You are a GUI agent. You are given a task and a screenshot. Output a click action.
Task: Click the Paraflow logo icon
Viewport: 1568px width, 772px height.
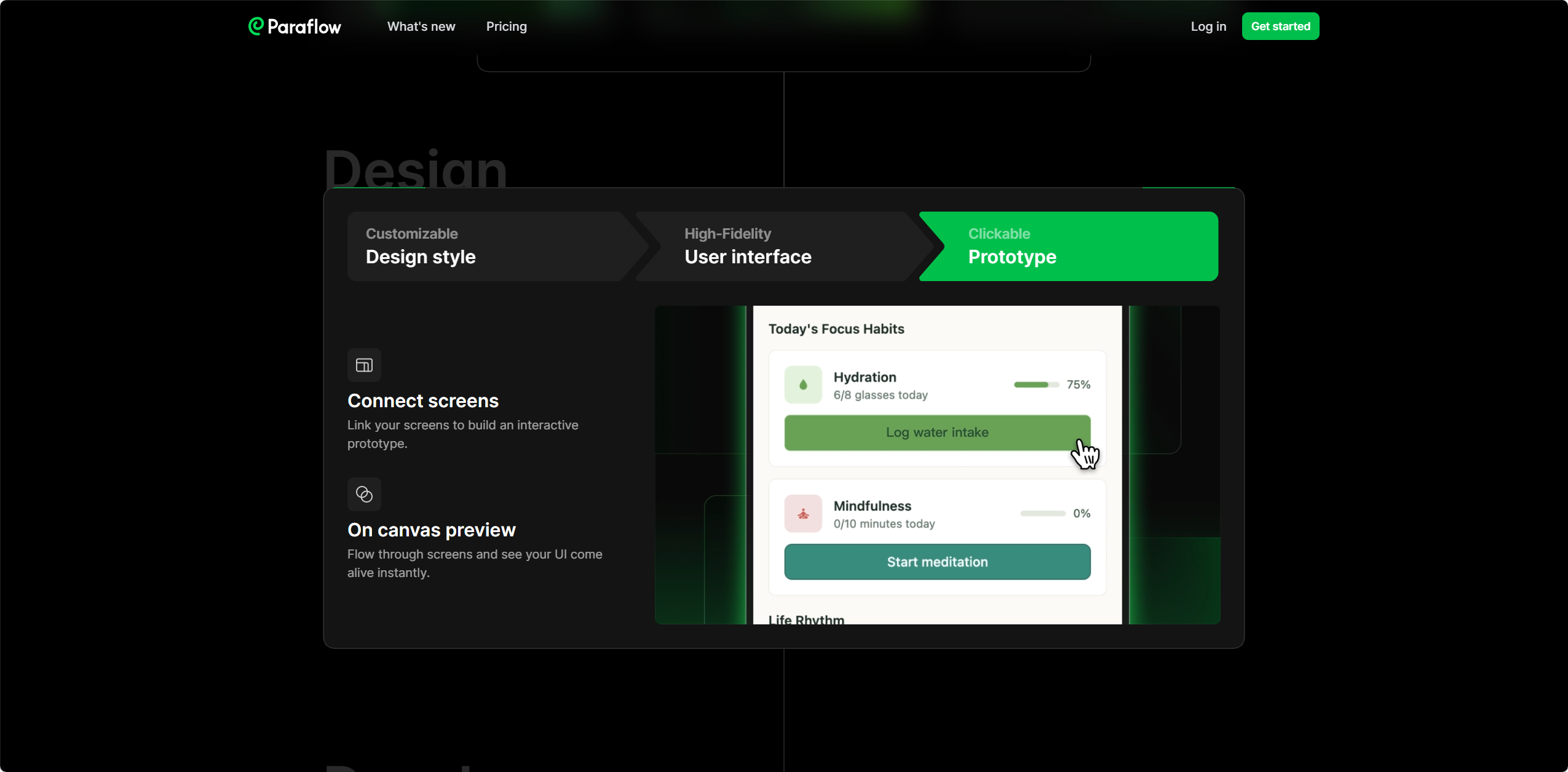pos(256,26)
